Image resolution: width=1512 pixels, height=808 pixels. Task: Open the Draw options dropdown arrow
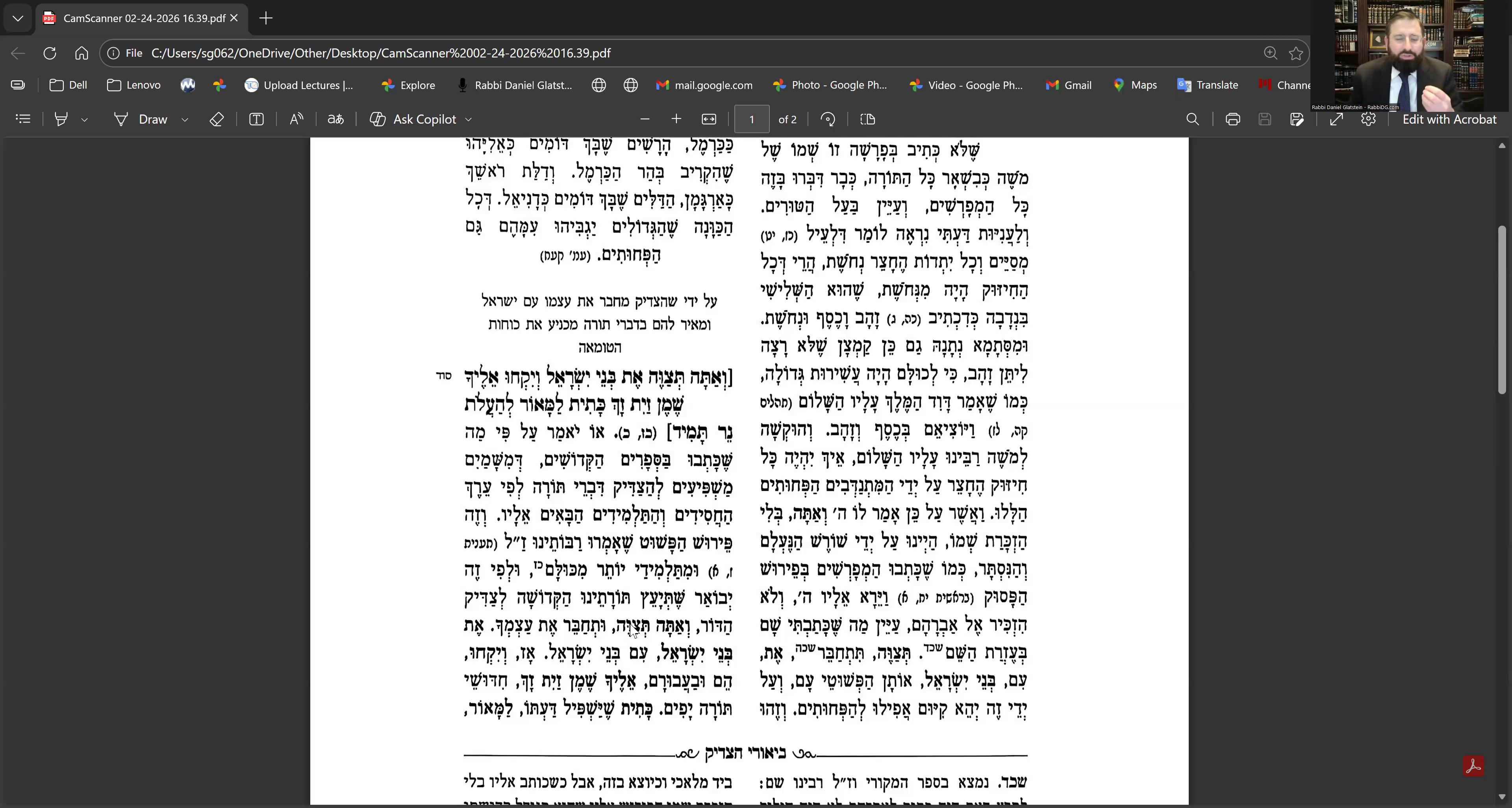[x=185, y=120]
